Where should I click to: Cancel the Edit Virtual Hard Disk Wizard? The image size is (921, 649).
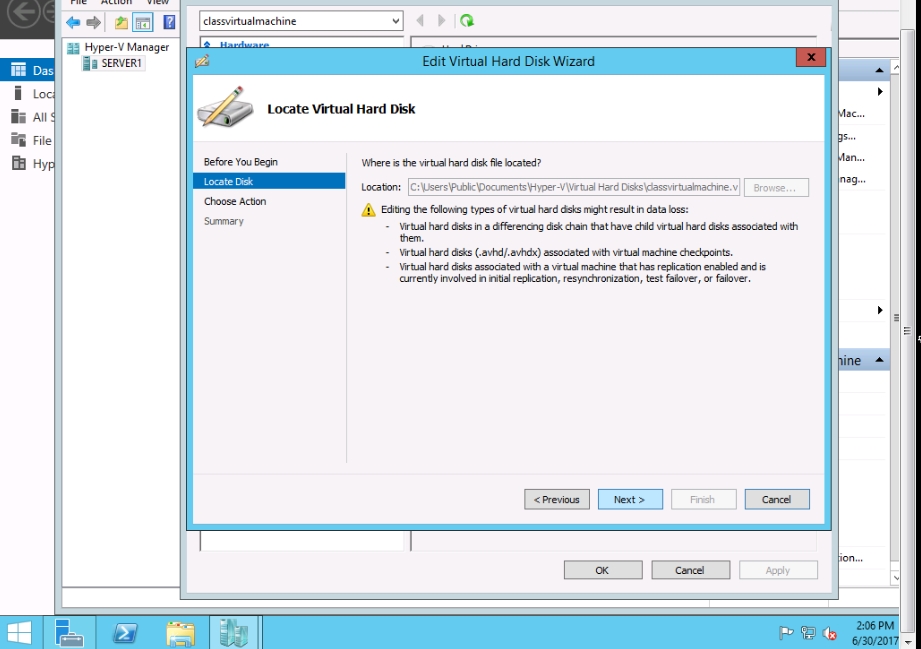pyautogui.click(x=777, y=499)
